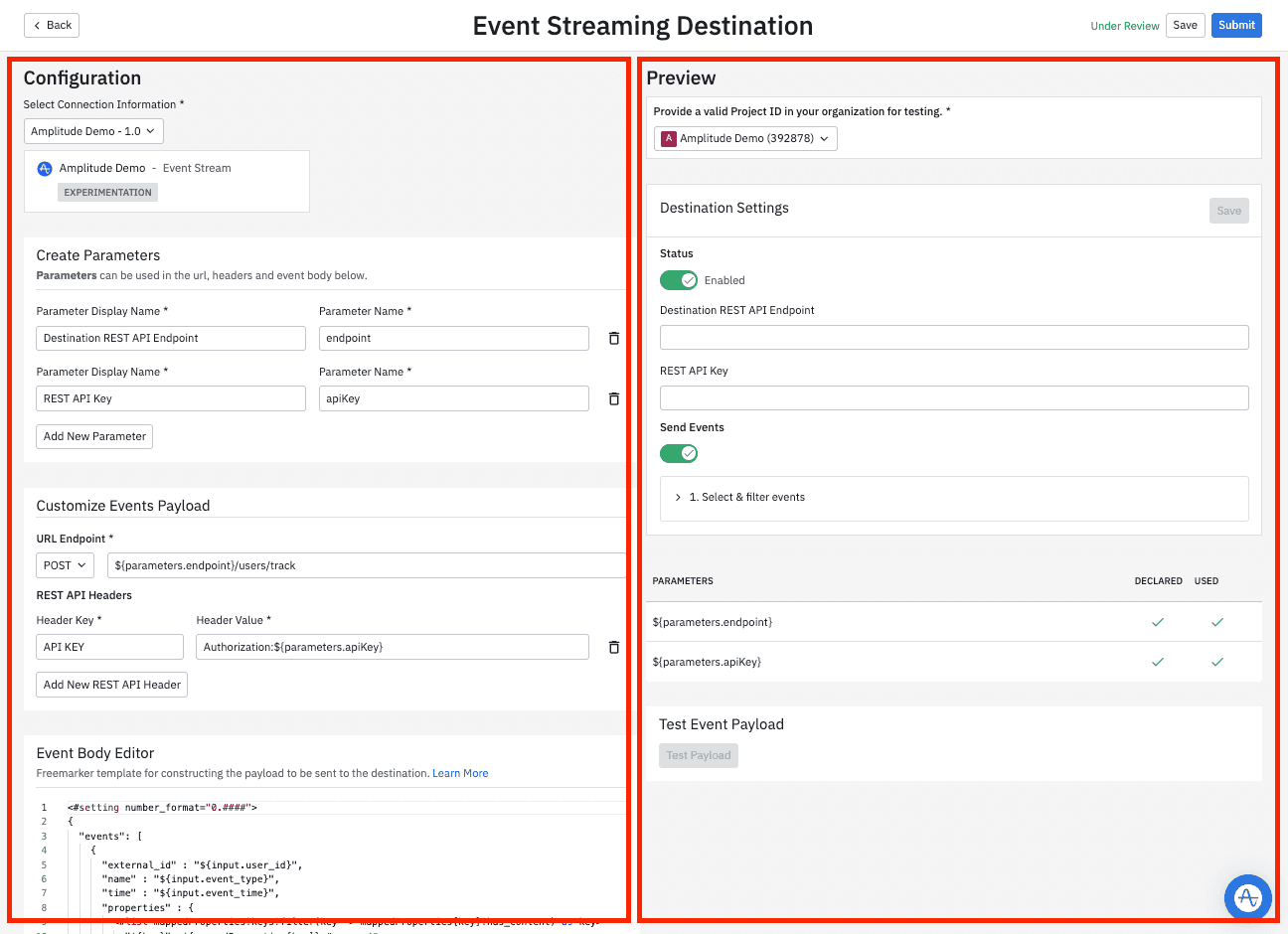Disable the destination Status toggle
Viewport: 1288px width, 934px height.
(679, 280)
